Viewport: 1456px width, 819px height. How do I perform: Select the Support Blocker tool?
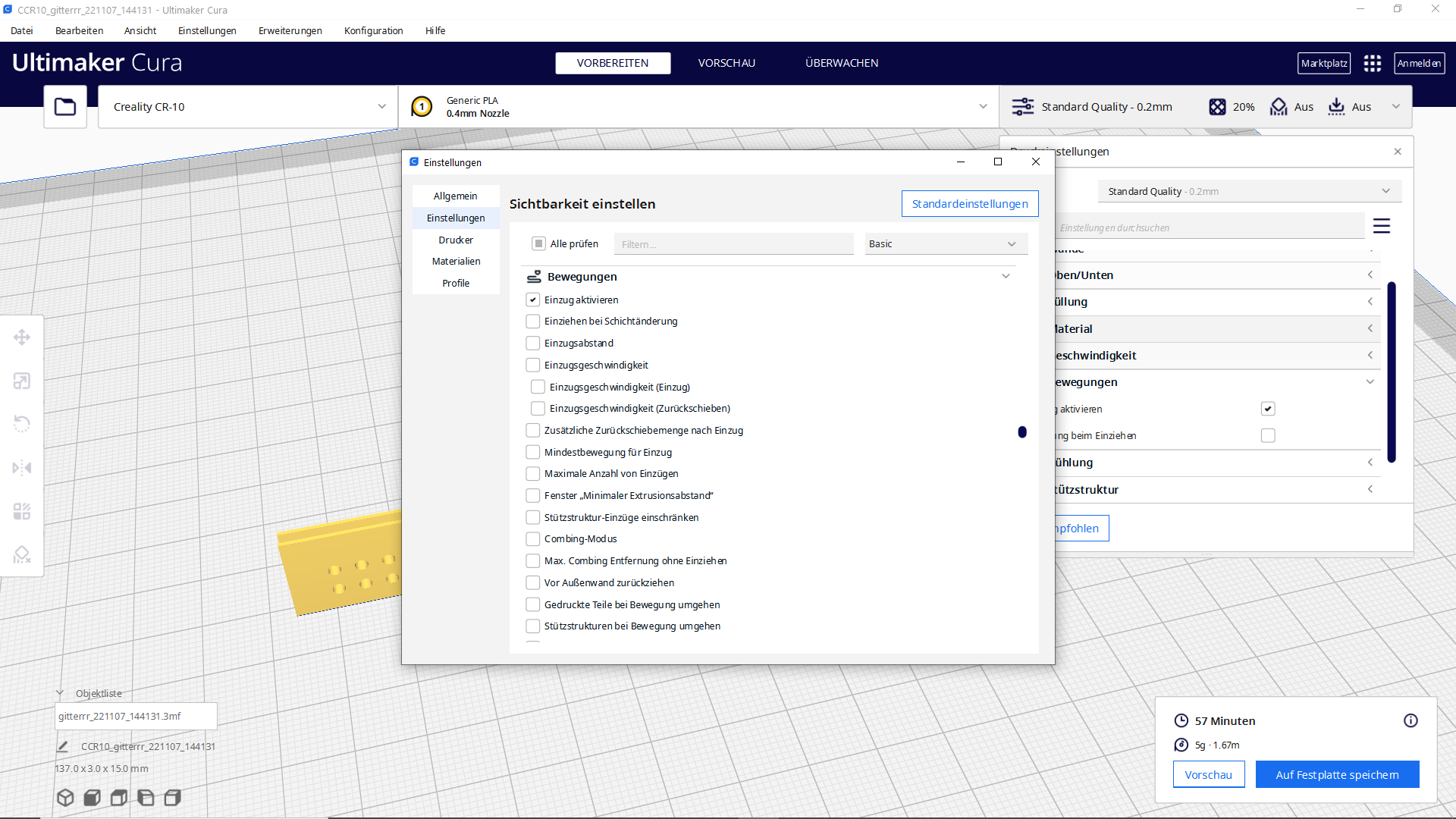coord(22,554)
